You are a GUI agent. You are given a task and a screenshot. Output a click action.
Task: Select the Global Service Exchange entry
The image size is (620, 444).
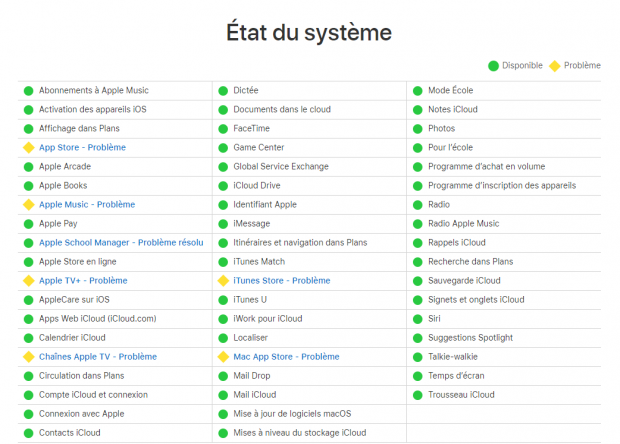281,166
